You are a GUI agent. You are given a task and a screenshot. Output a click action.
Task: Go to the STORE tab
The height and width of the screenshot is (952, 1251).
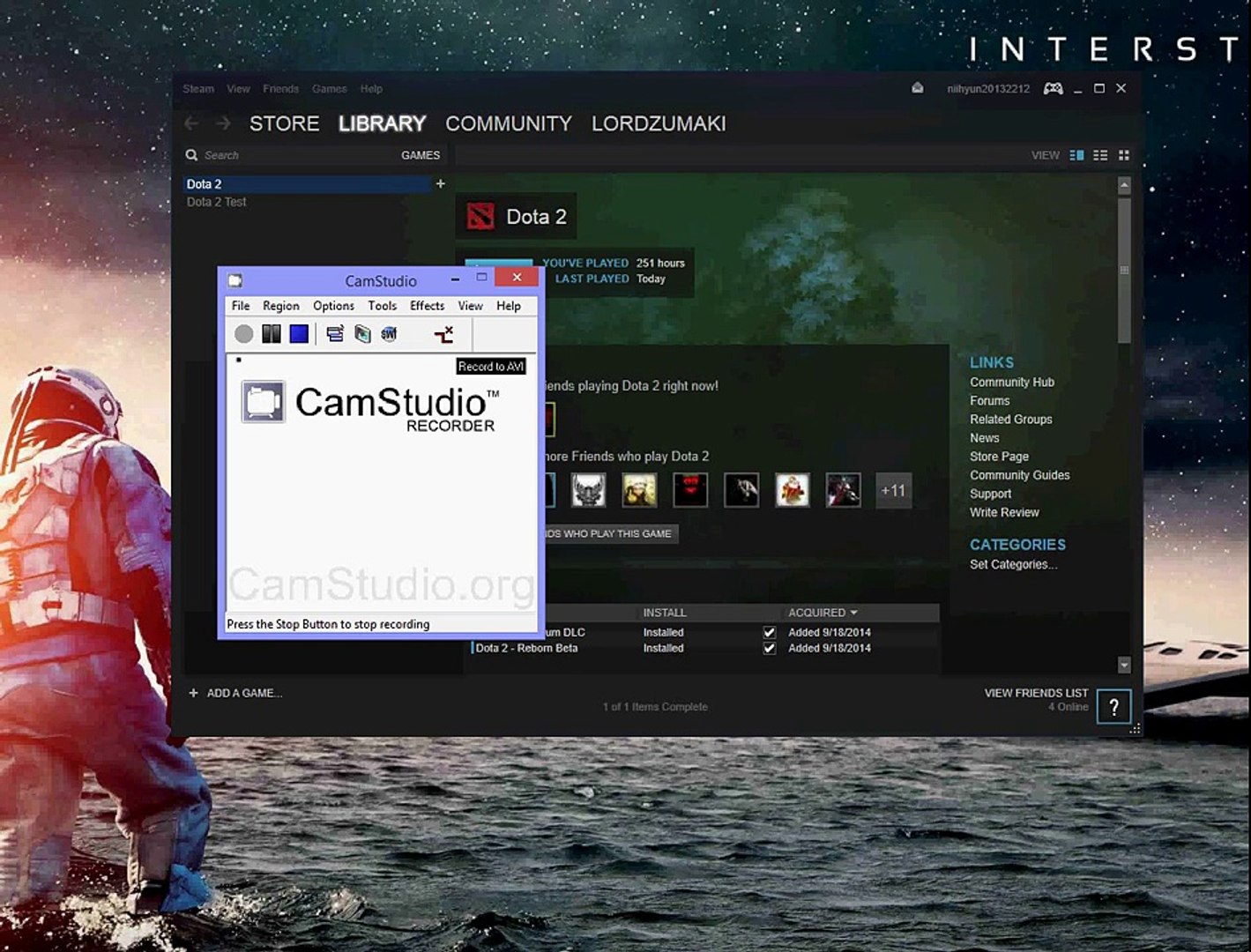point(285,123)
